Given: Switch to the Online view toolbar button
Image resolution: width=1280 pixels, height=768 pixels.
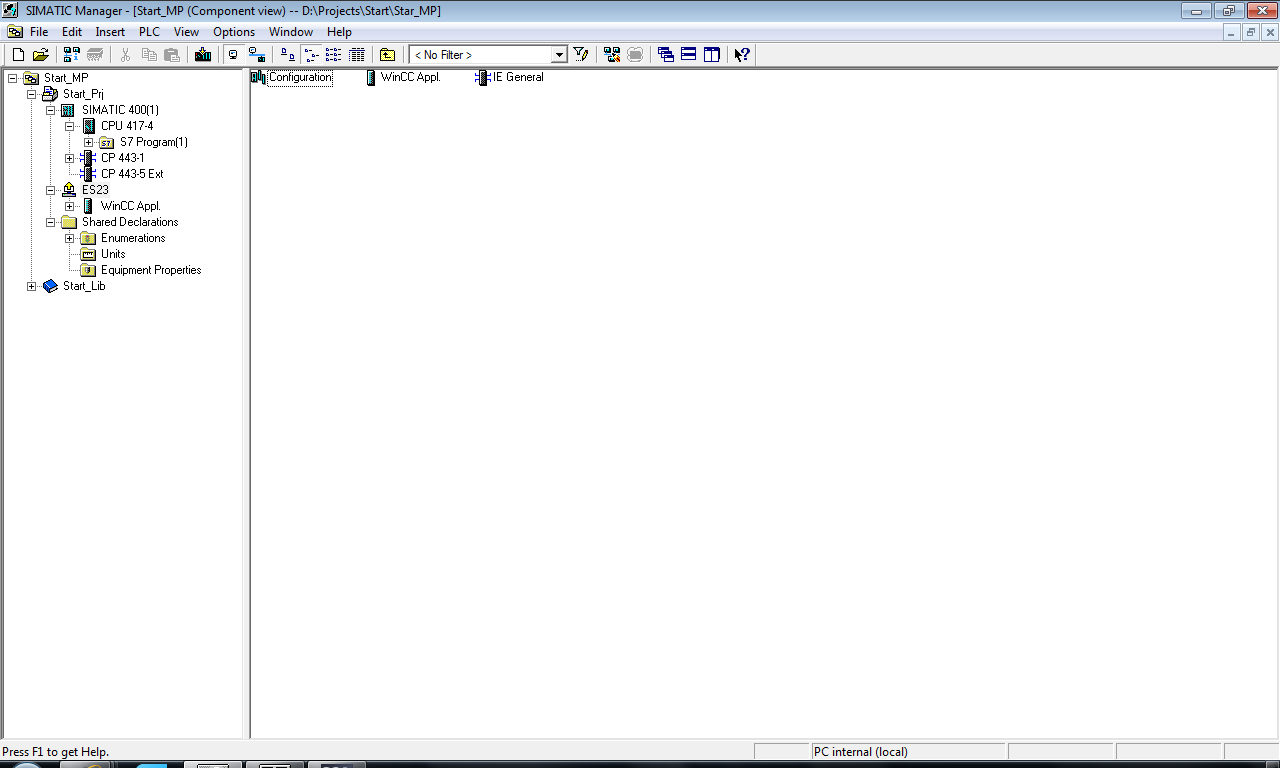Looking at the screenshot, I should tap(256, 55).
